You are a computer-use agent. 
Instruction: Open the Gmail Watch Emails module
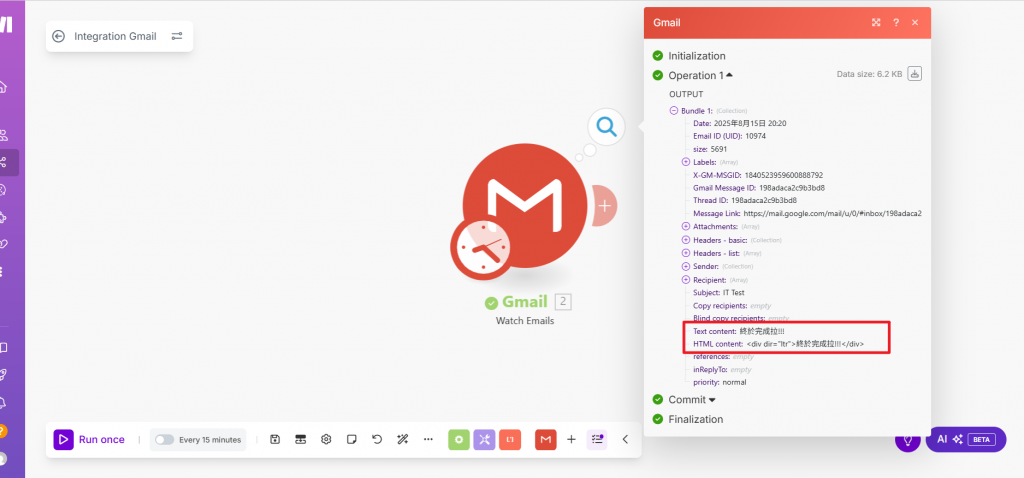click(524, 207)
